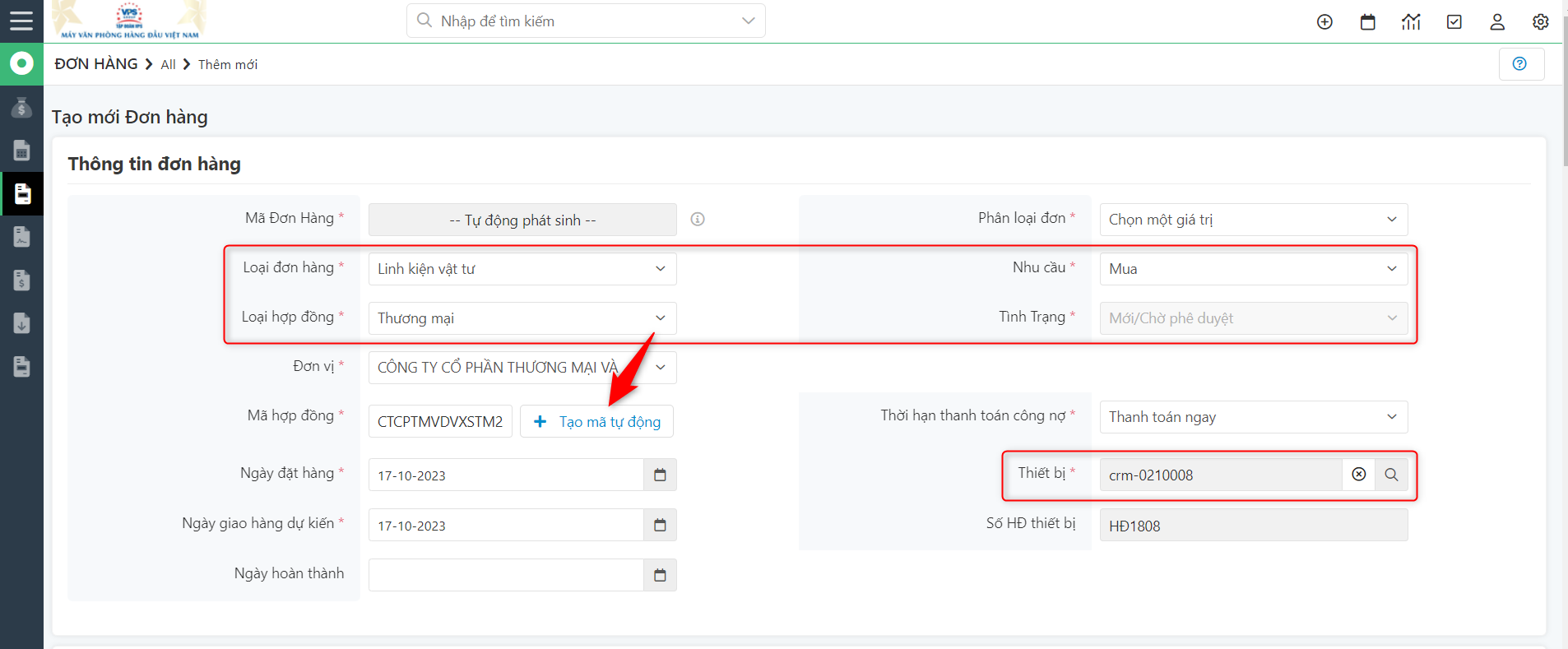Click the help question mark button

[x=1521, y=64]
